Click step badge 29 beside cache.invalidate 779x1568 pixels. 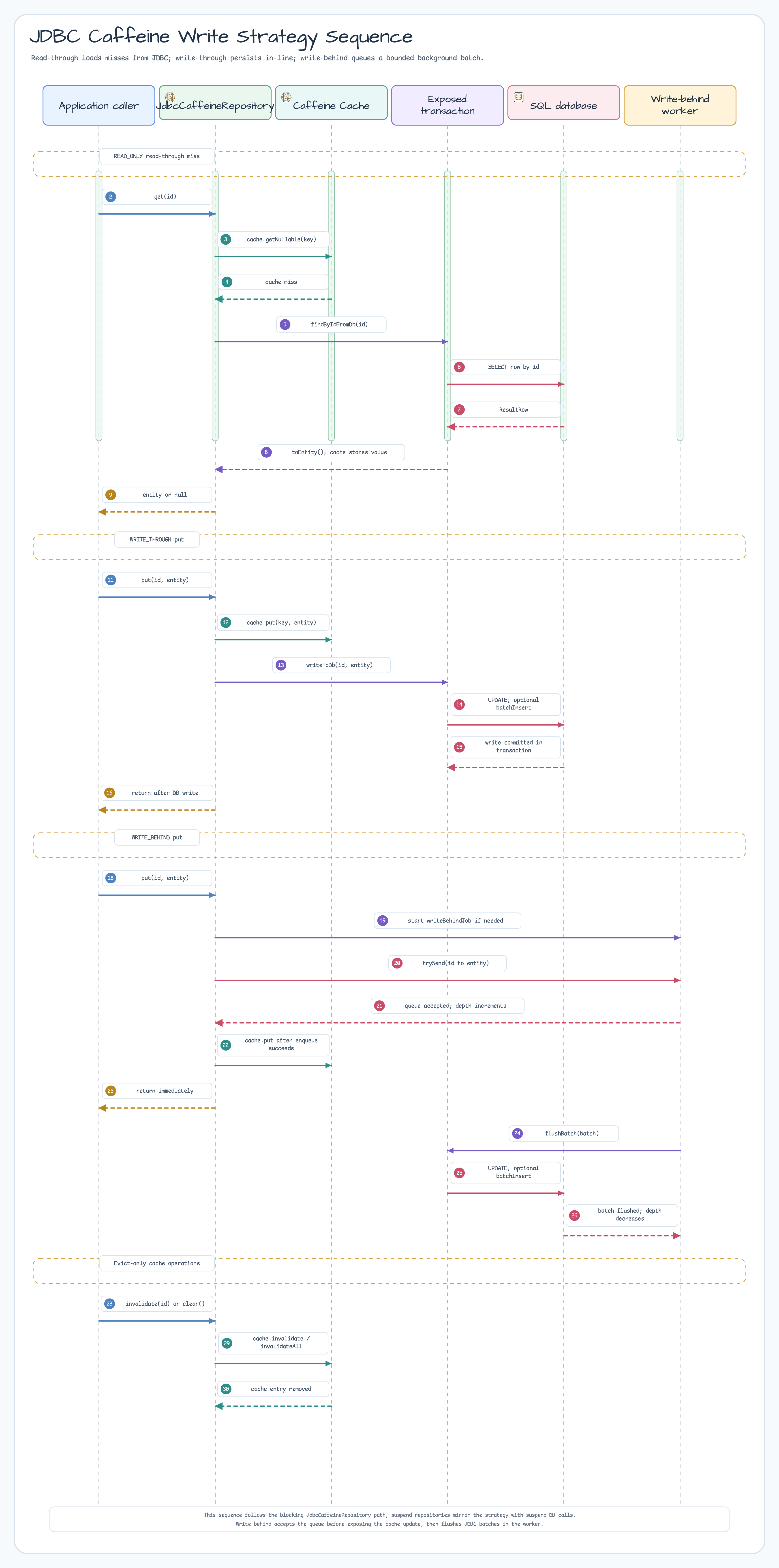point(227,1343)
